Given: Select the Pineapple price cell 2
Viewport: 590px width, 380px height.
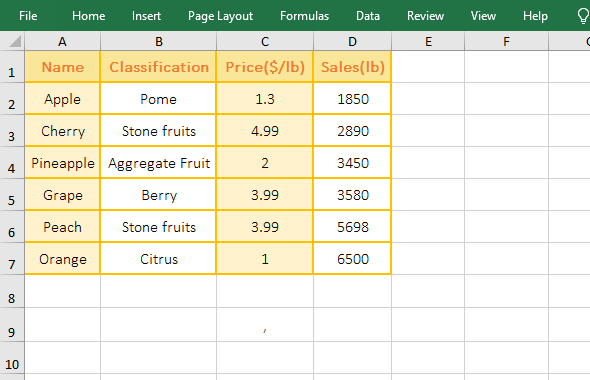Looking at the screenshot, I should point(265,163).
